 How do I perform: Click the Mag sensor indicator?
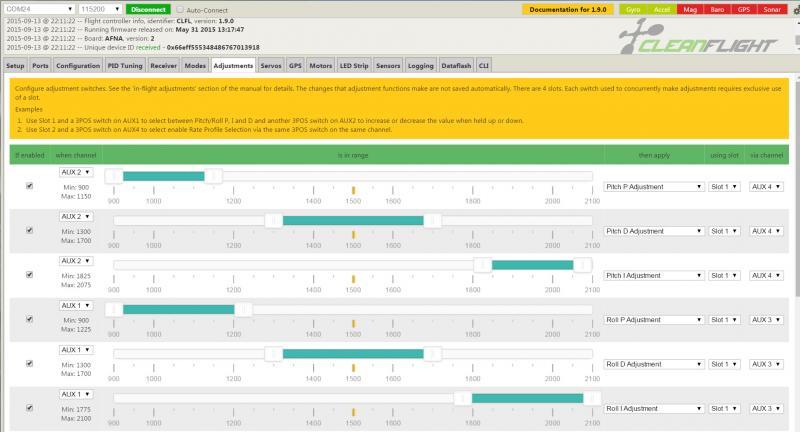(x=690, y=9)
